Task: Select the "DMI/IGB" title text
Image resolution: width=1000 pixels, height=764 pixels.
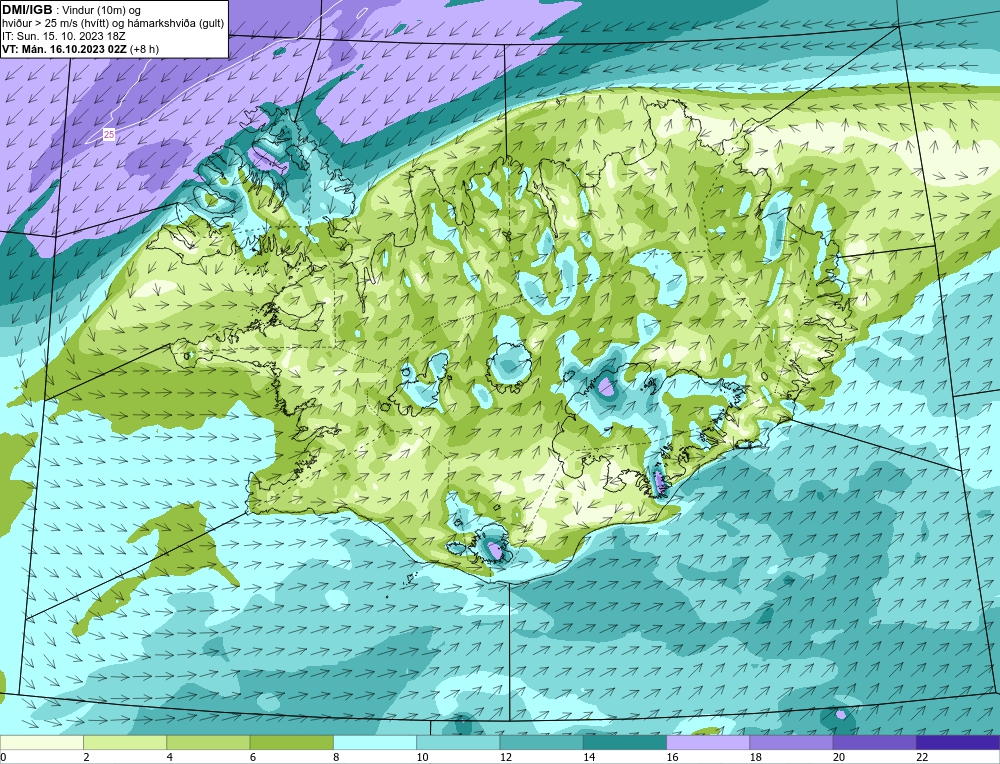Action: [27, 10]
